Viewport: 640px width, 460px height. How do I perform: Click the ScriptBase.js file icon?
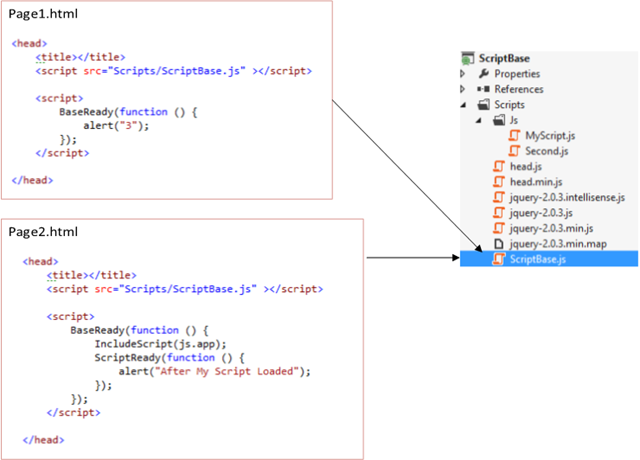tap(499, 259)
